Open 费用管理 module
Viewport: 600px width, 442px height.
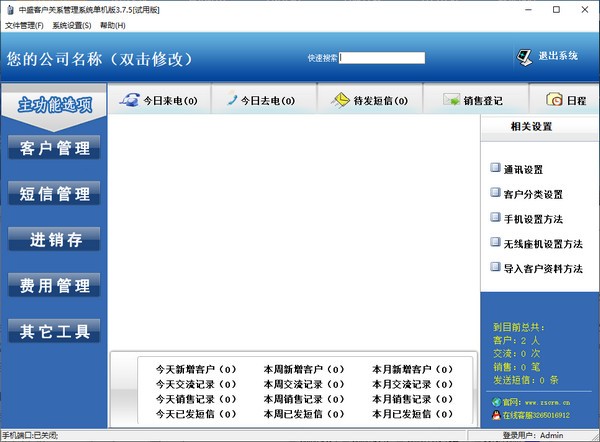pos(55,285)
